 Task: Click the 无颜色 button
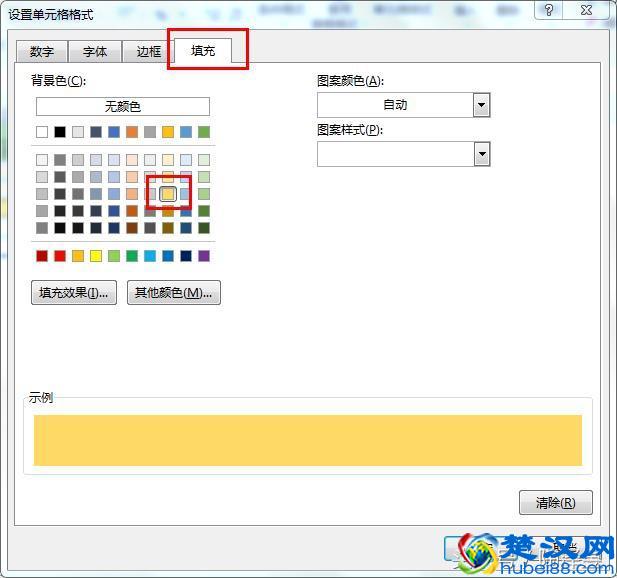pos(123,107)
